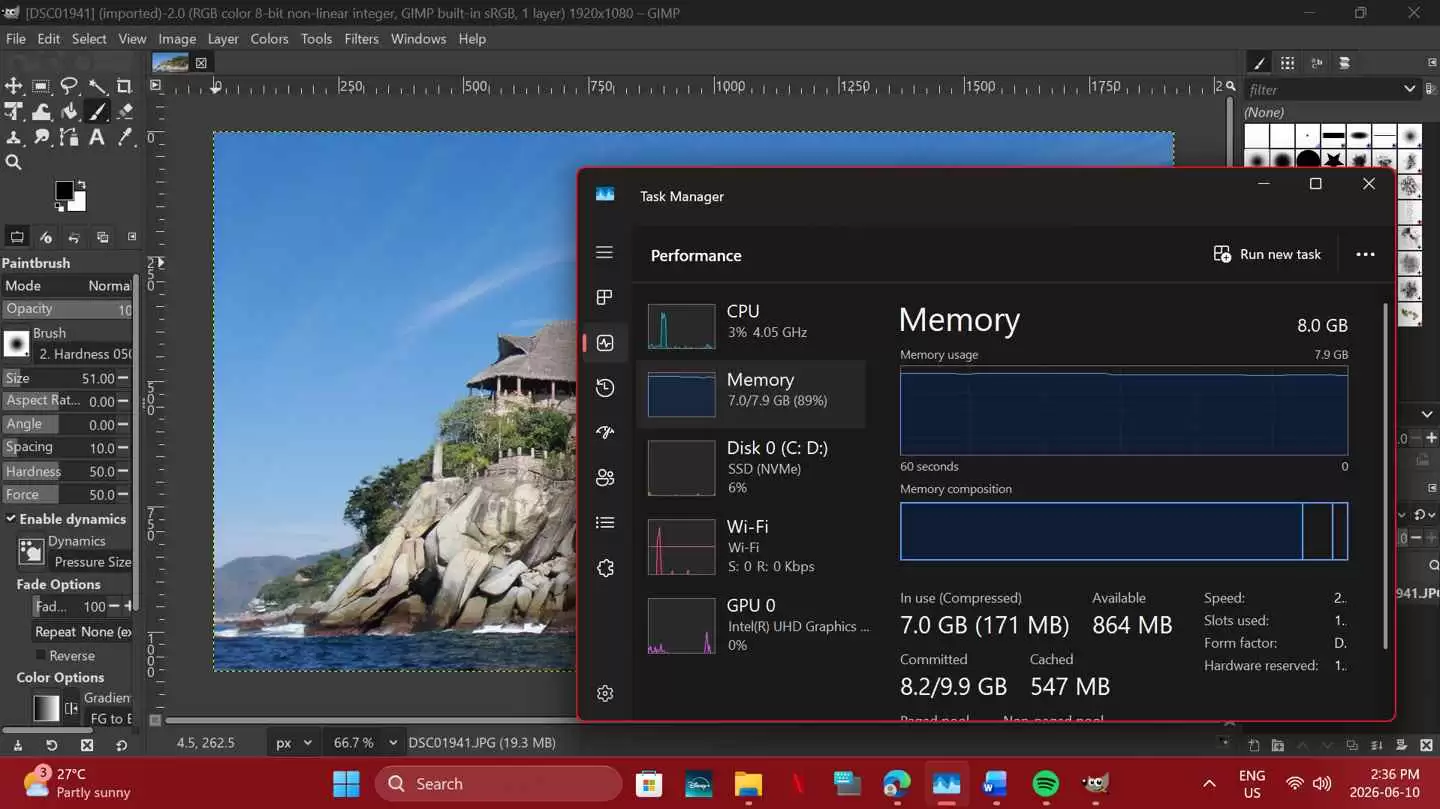Screen dimensions: 1440x809
Task: Click the white background color swatch
Action: point(78,203)
